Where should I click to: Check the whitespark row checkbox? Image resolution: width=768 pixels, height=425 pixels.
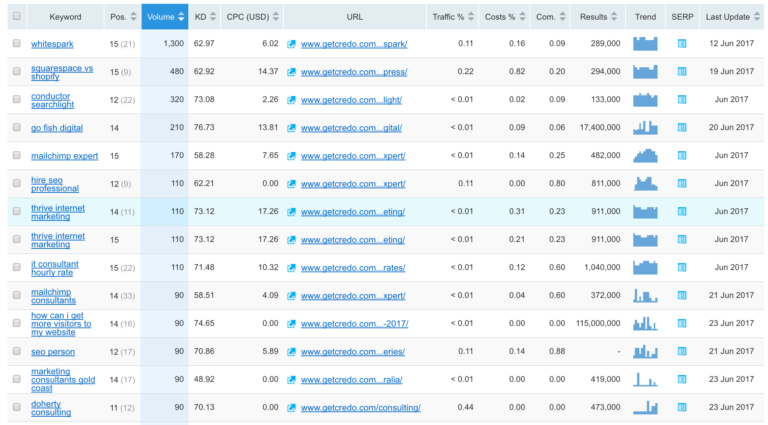(17, 43)
